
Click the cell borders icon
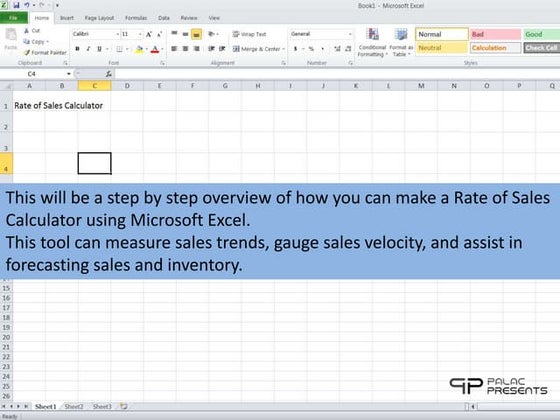tap(119, 49)
